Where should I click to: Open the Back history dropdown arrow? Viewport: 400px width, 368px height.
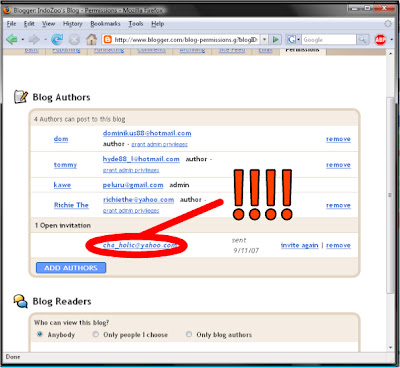(x=23, y=40)
